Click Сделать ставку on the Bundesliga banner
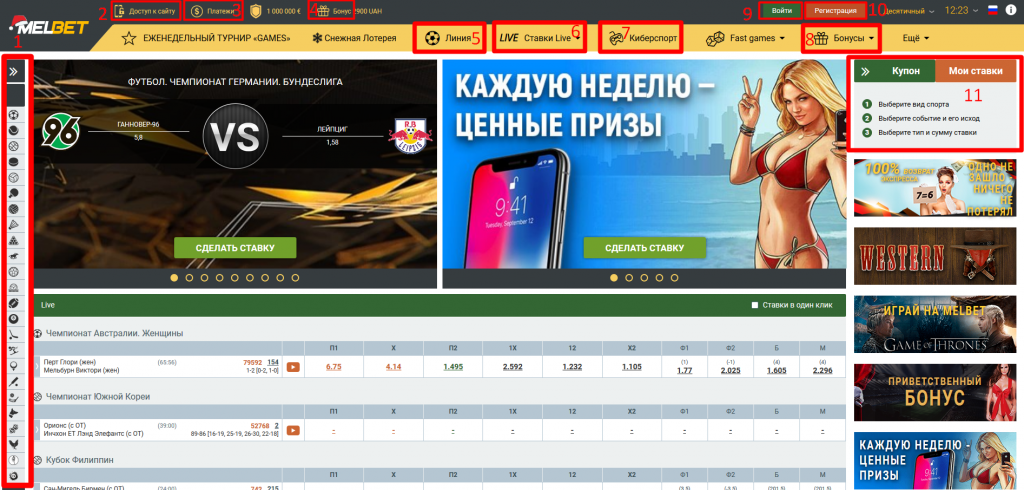 pos(235,248)
